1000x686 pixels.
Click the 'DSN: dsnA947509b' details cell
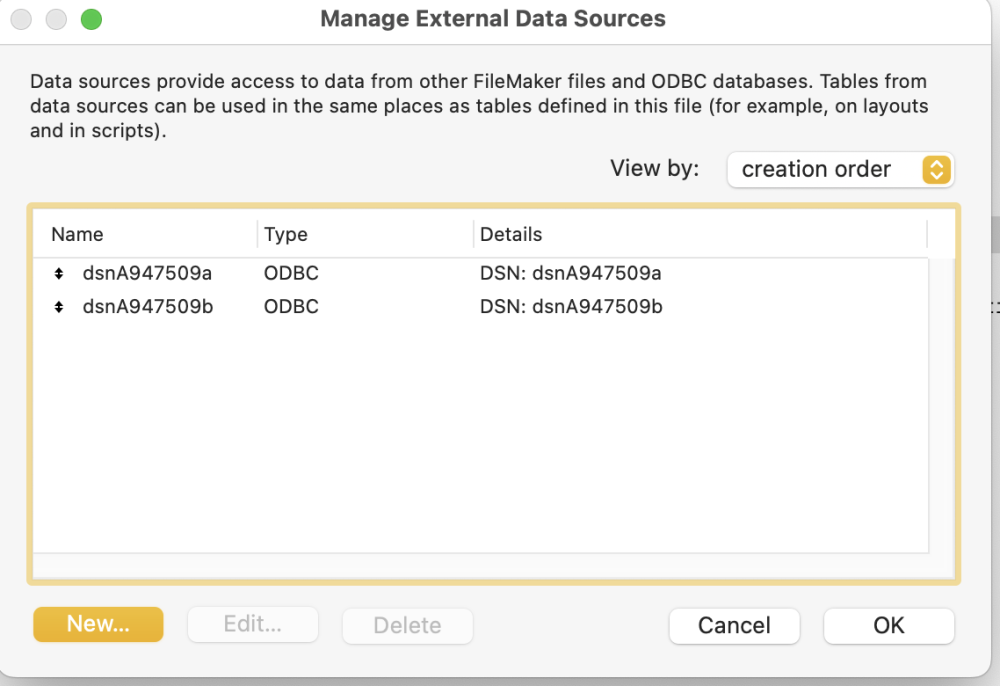click(571, 307)
